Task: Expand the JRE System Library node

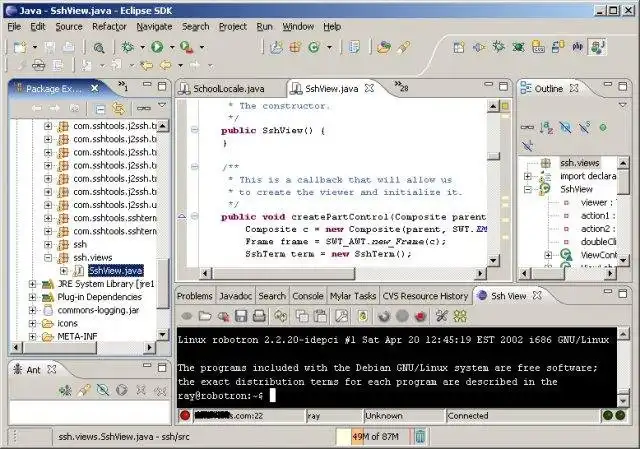Action: [x=34, y=284]
